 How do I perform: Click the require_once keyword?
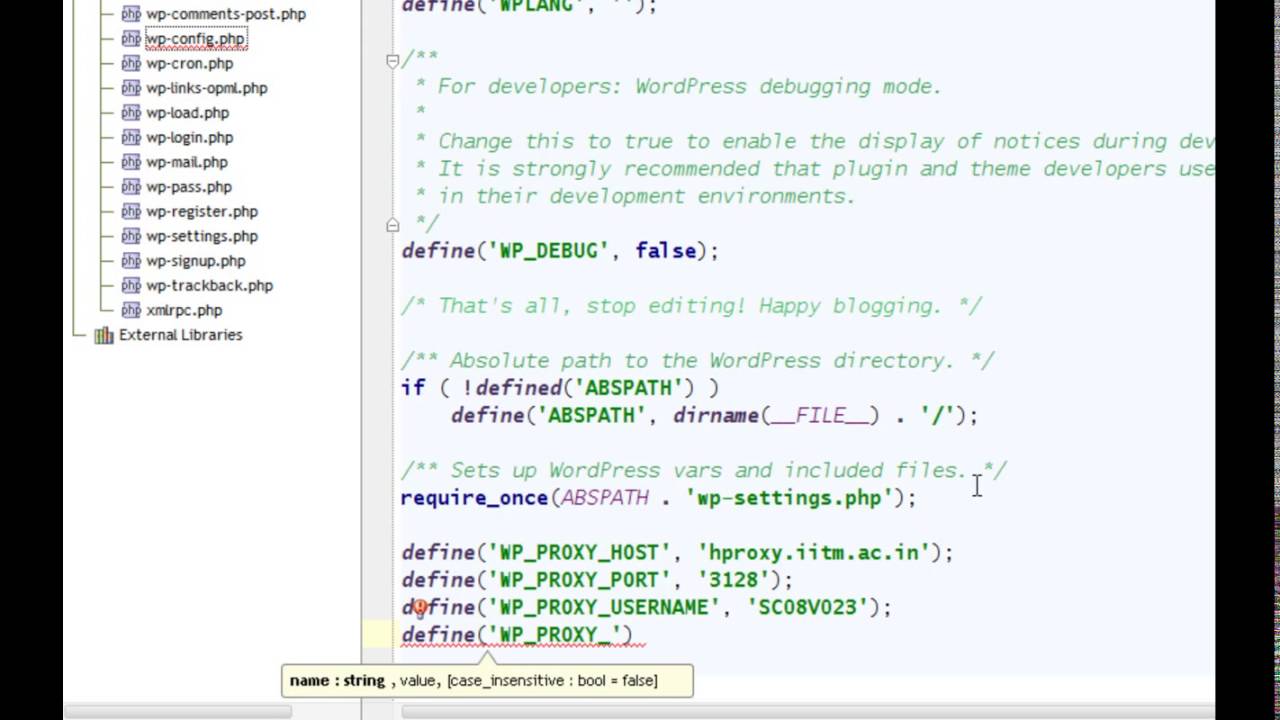pos(474,497)
